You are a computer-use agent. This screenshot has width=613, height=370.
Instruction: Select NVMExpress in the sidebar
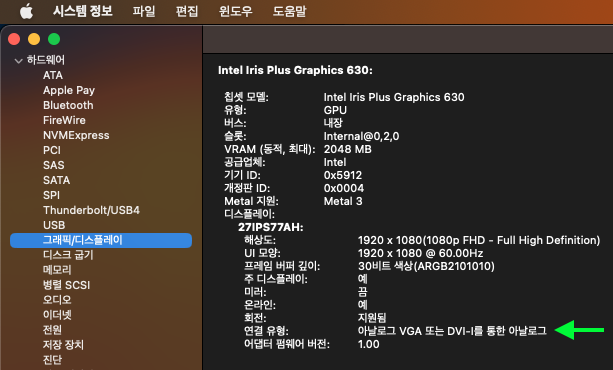pos(76,135)
